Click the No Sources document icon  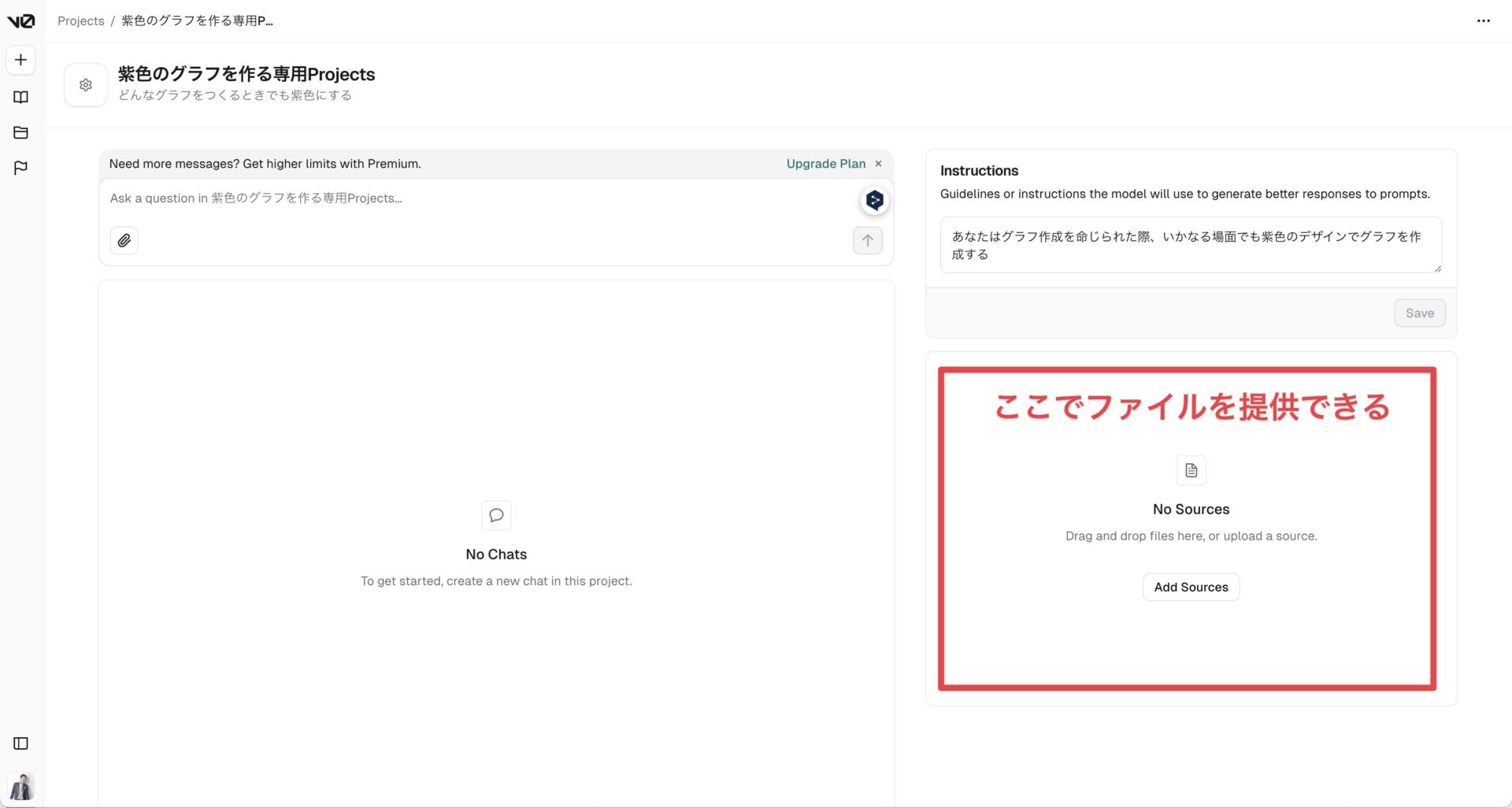1191,471
